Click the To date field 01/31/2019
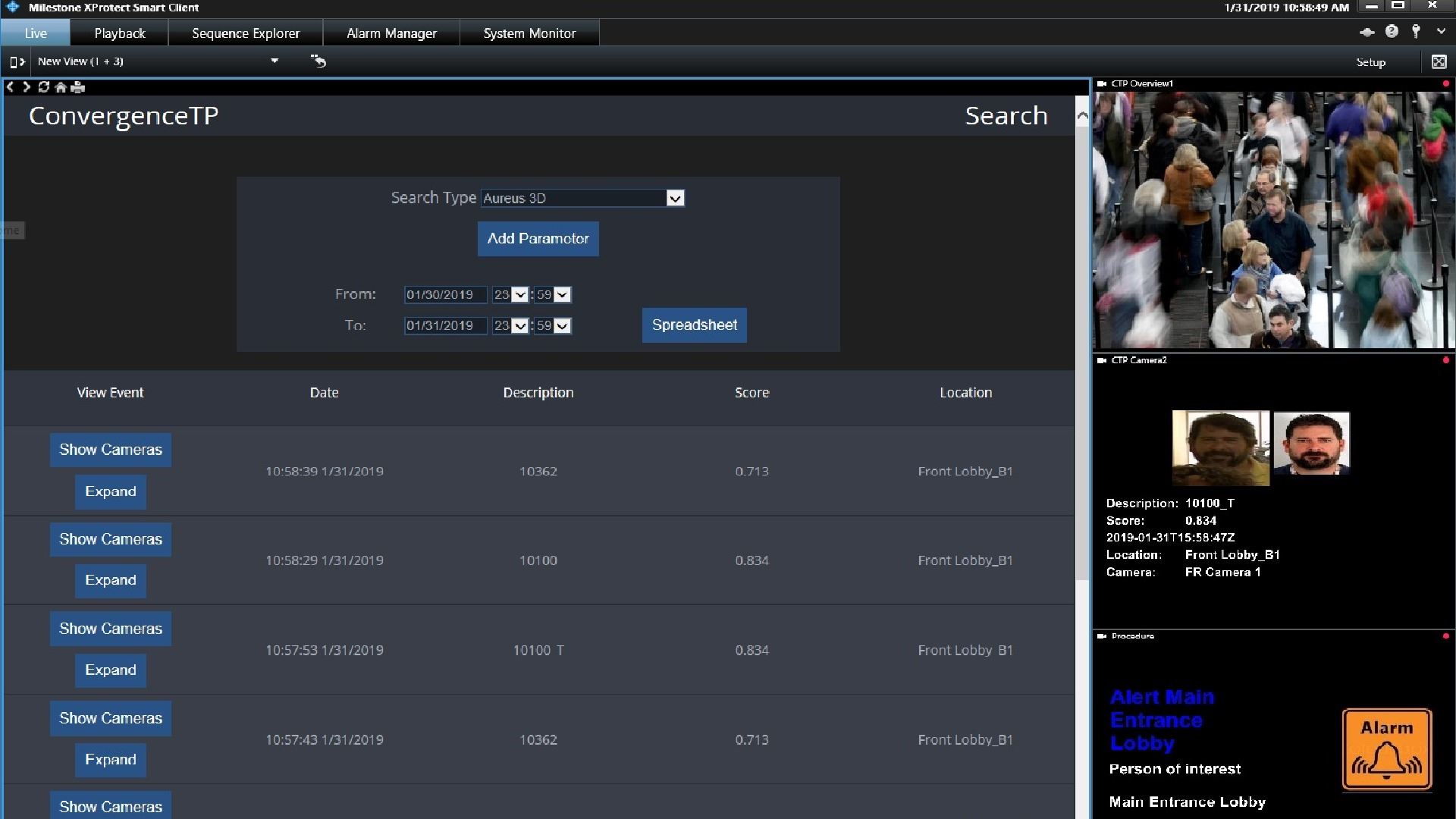 446,326
